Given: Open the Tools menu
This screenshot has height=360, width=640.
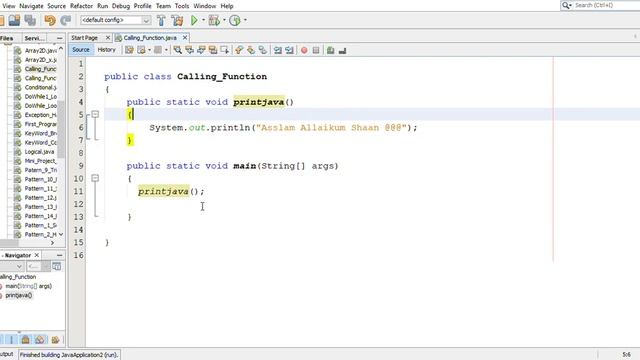Looking at the screenshot, I should tap(182, 6).
